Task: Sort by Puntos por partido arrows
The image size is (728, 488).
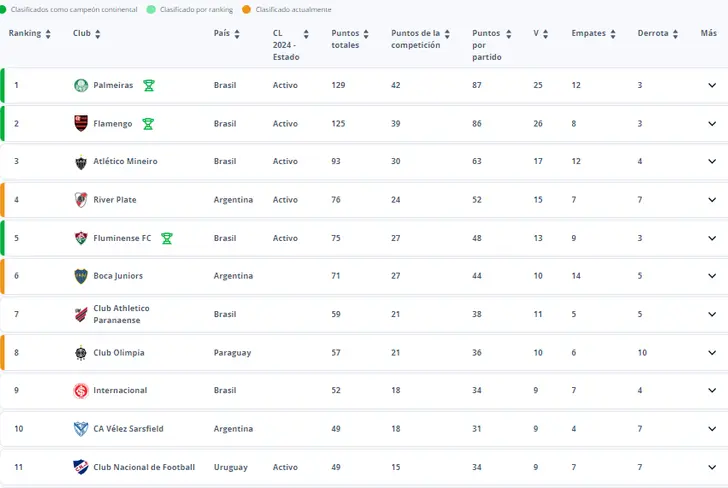Action: point(508,33)
